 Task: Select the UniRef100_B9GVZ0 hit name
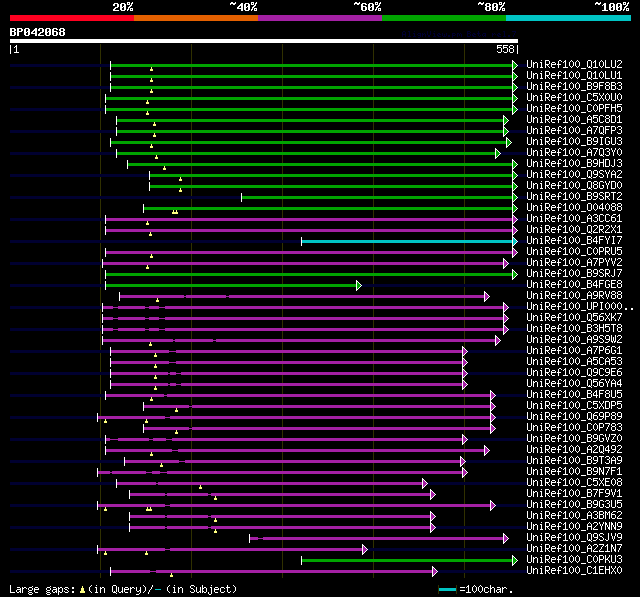pyautogui.click(x=574, y=439)
